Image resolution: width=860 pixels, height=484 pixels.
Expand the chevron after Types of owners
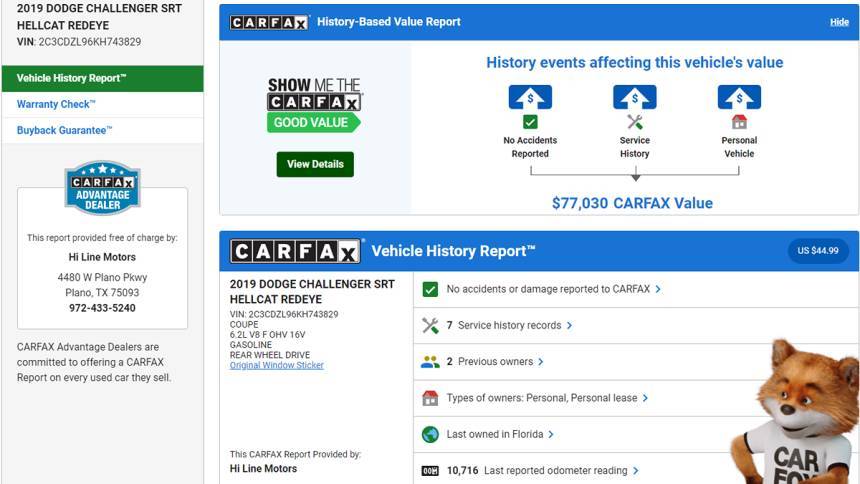[x=646, y=398]
